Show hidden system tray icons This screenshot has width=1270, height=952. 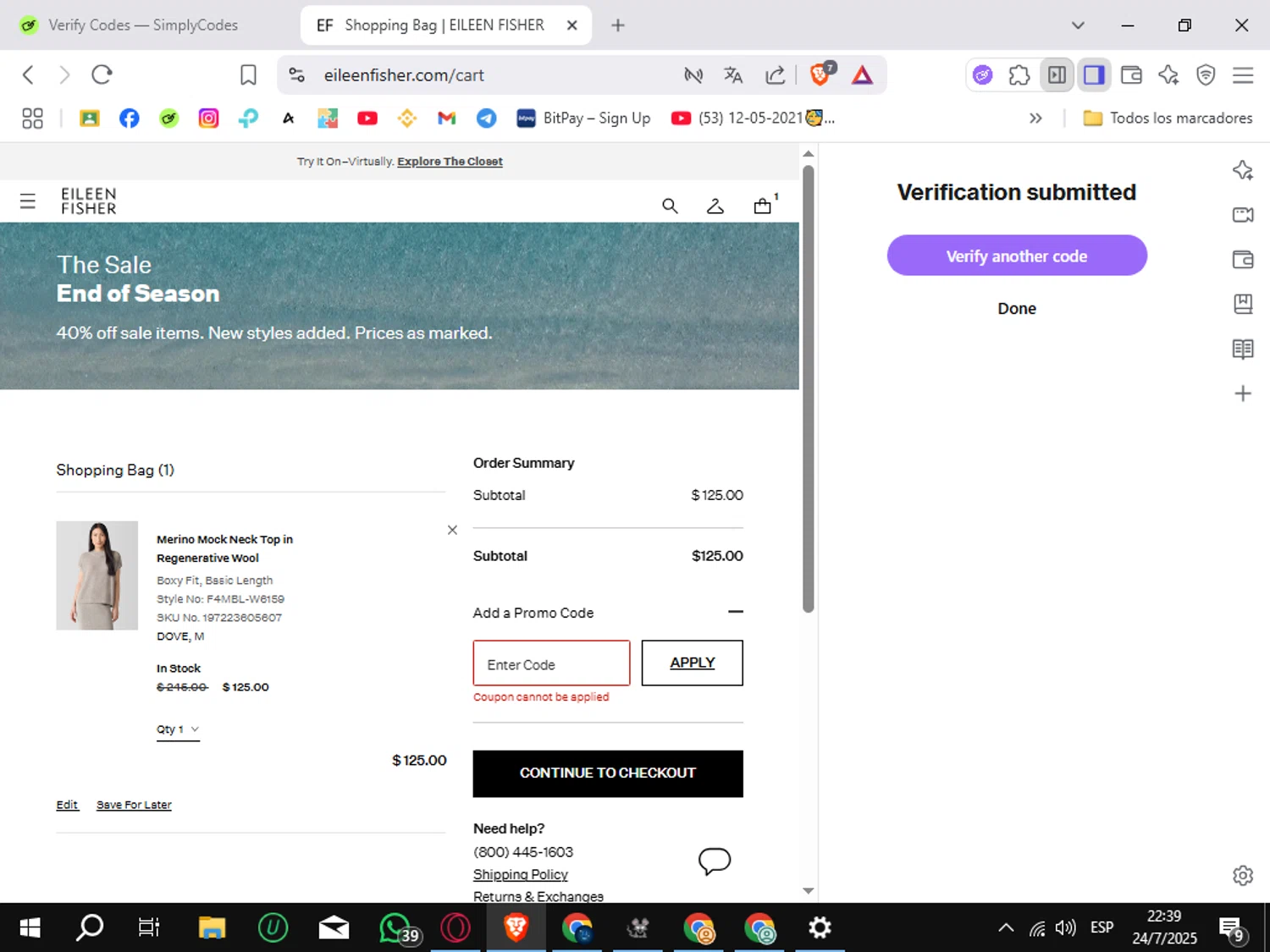pyautogui.click(x=1006, y=928)
